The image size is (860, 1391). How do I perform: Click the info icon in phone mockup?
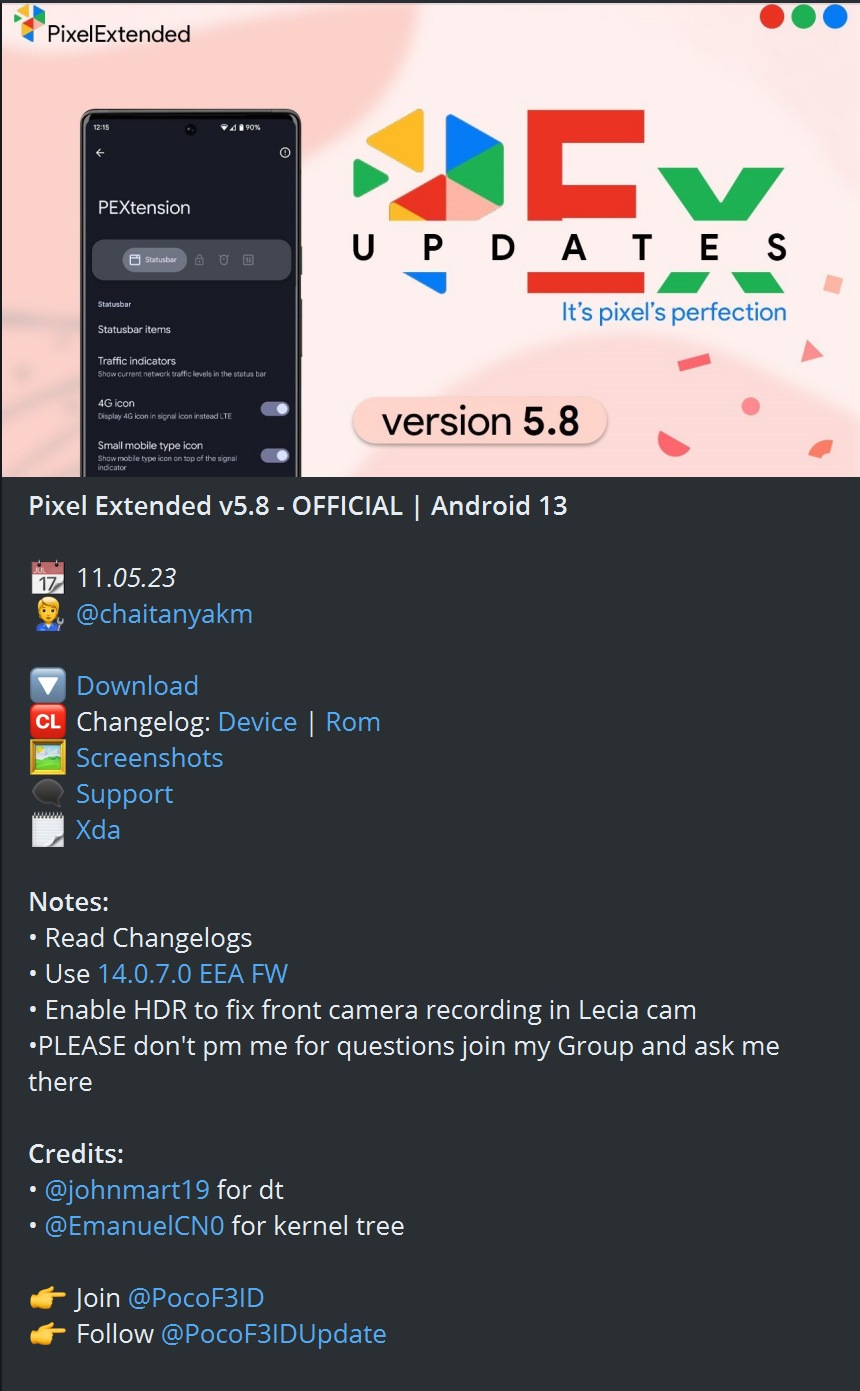coord(285,153)
